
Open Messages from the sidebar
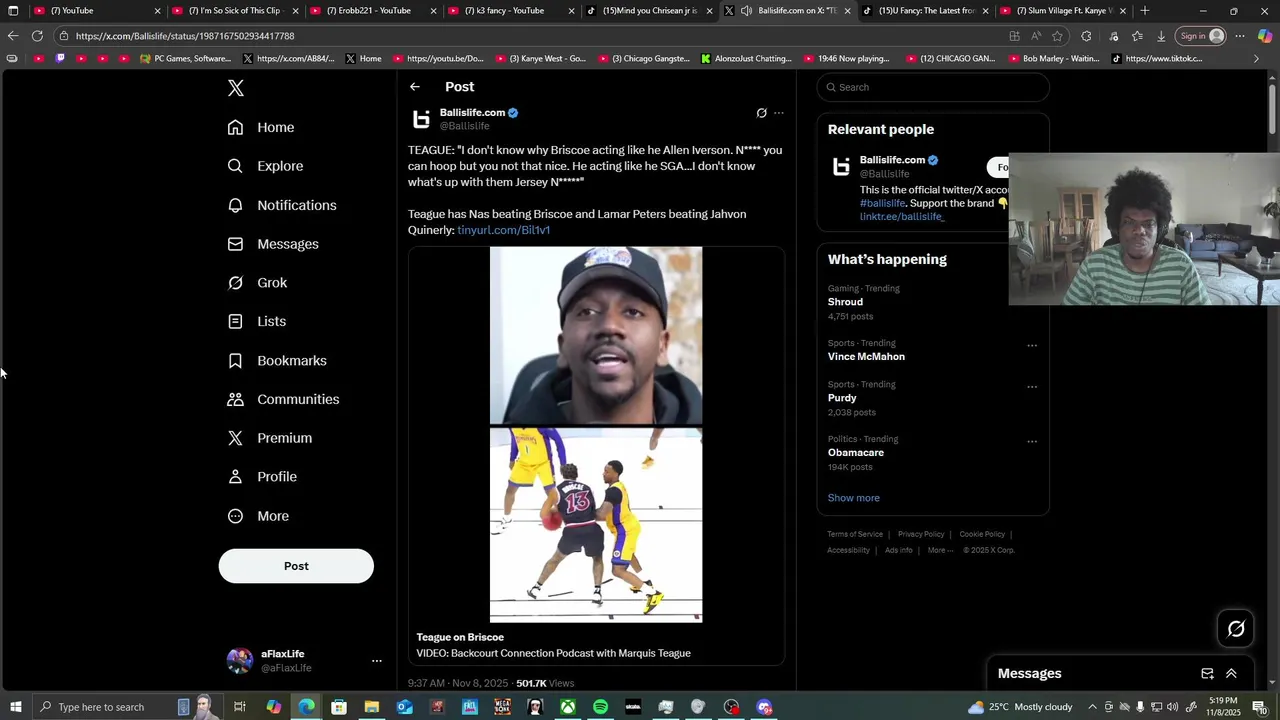click(272, 244)
